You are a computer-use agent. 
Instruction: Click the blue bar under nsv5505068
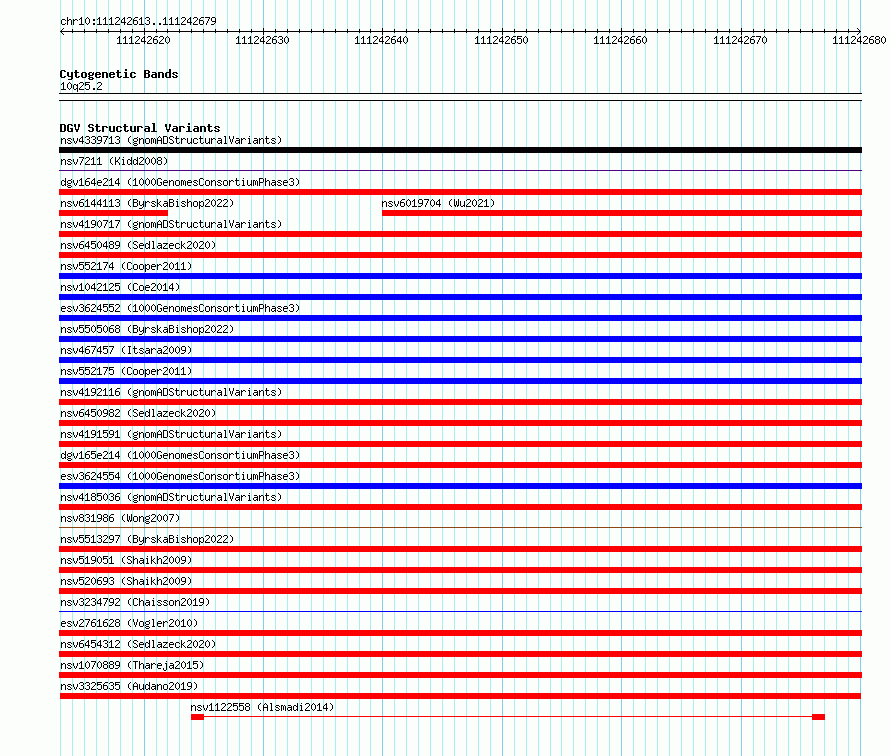(x=460, y=339)
